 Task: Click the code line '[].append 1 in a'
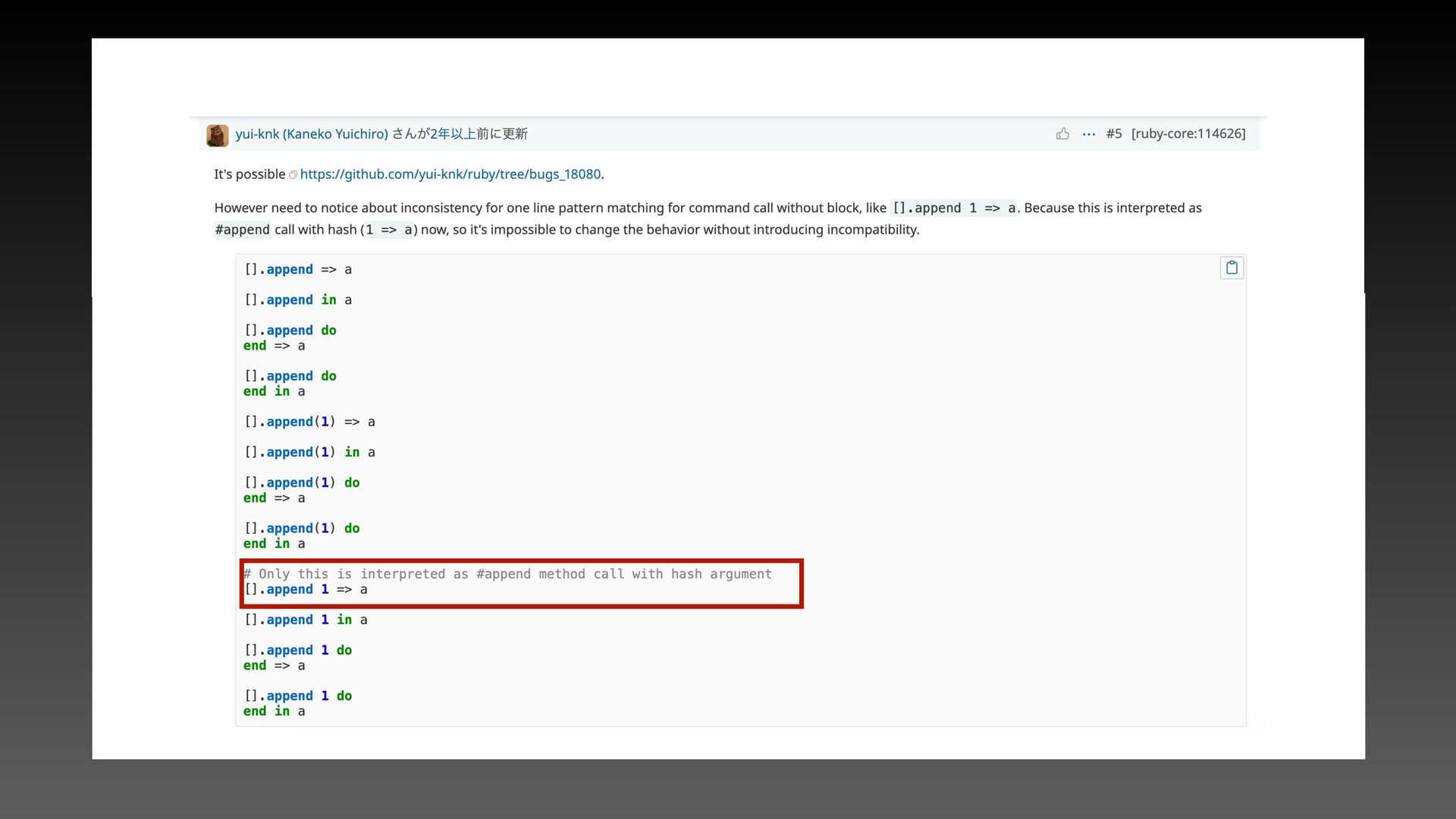point(306,620)
